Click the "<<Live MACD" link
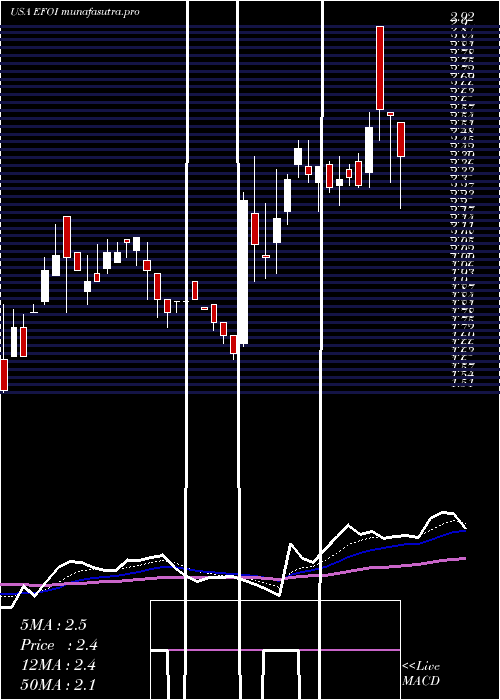The width and height of the screenshot is (500, 700). [x=421, y=674]
